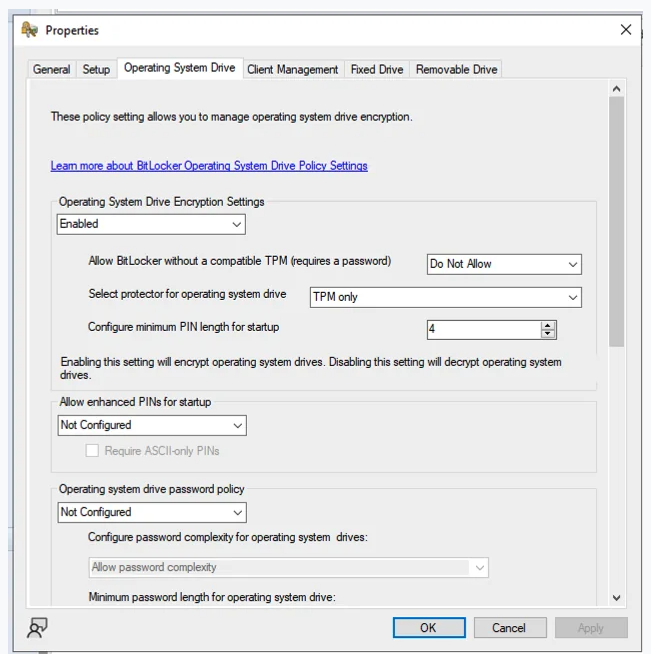Confirm with the OK button
The height and width of the screenshot is (654, 651).
point(429,627)
